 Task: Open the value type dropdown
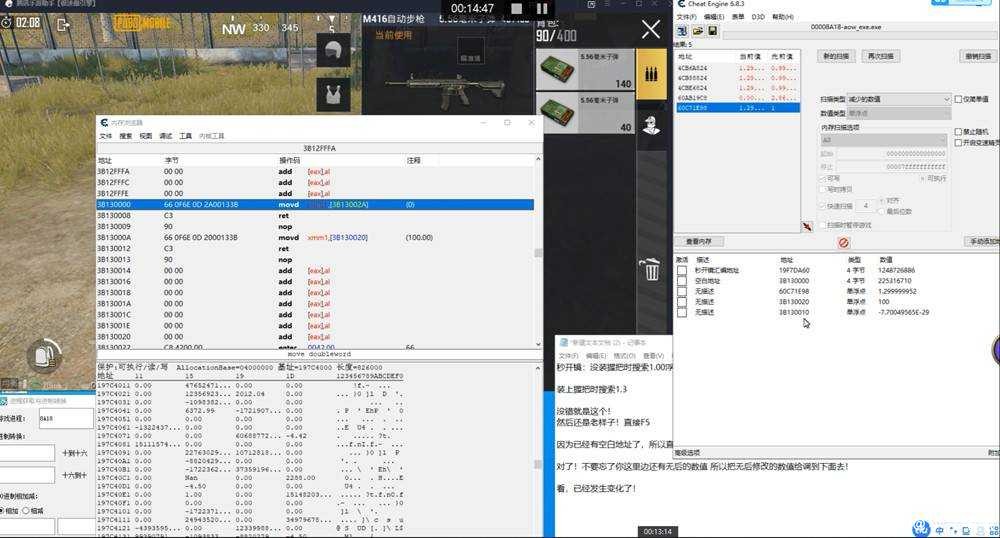[x=899, y=113]
